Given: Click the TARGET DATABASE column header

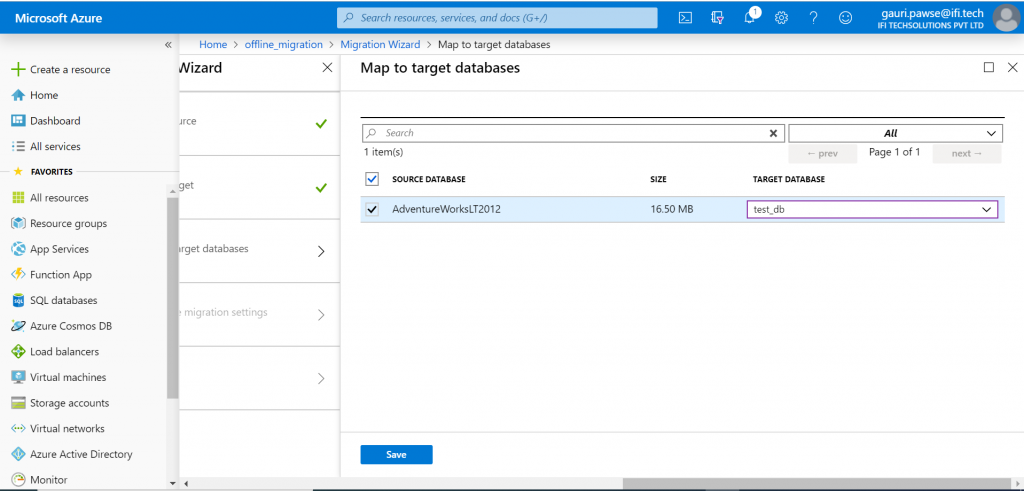Looking at the screenshot, I should (x=789, y=180).
